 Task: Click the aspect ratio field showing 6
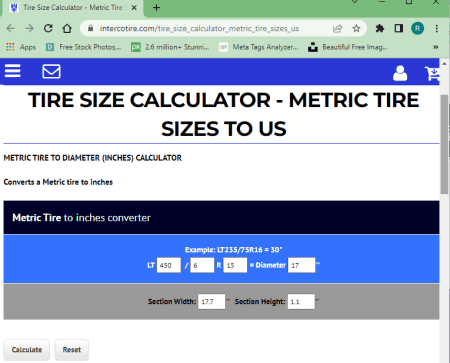click(x=202, y=265)
